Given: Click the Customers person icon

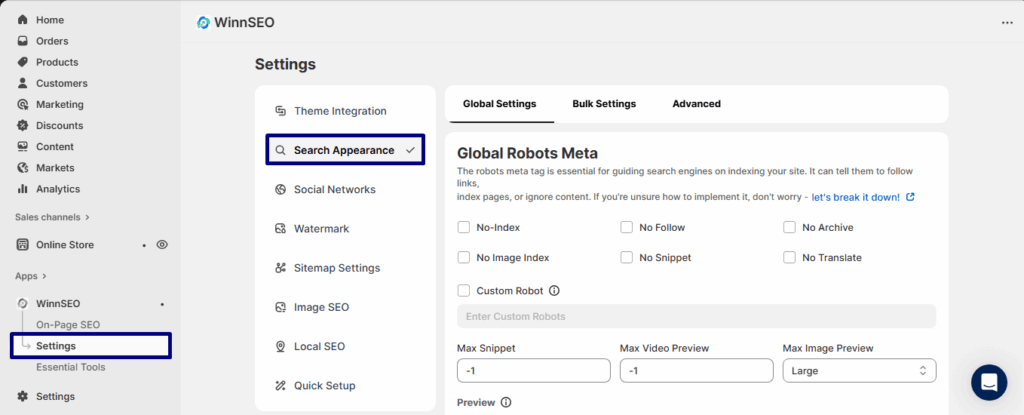Looking at the screenshot, I should pos(23,83).
